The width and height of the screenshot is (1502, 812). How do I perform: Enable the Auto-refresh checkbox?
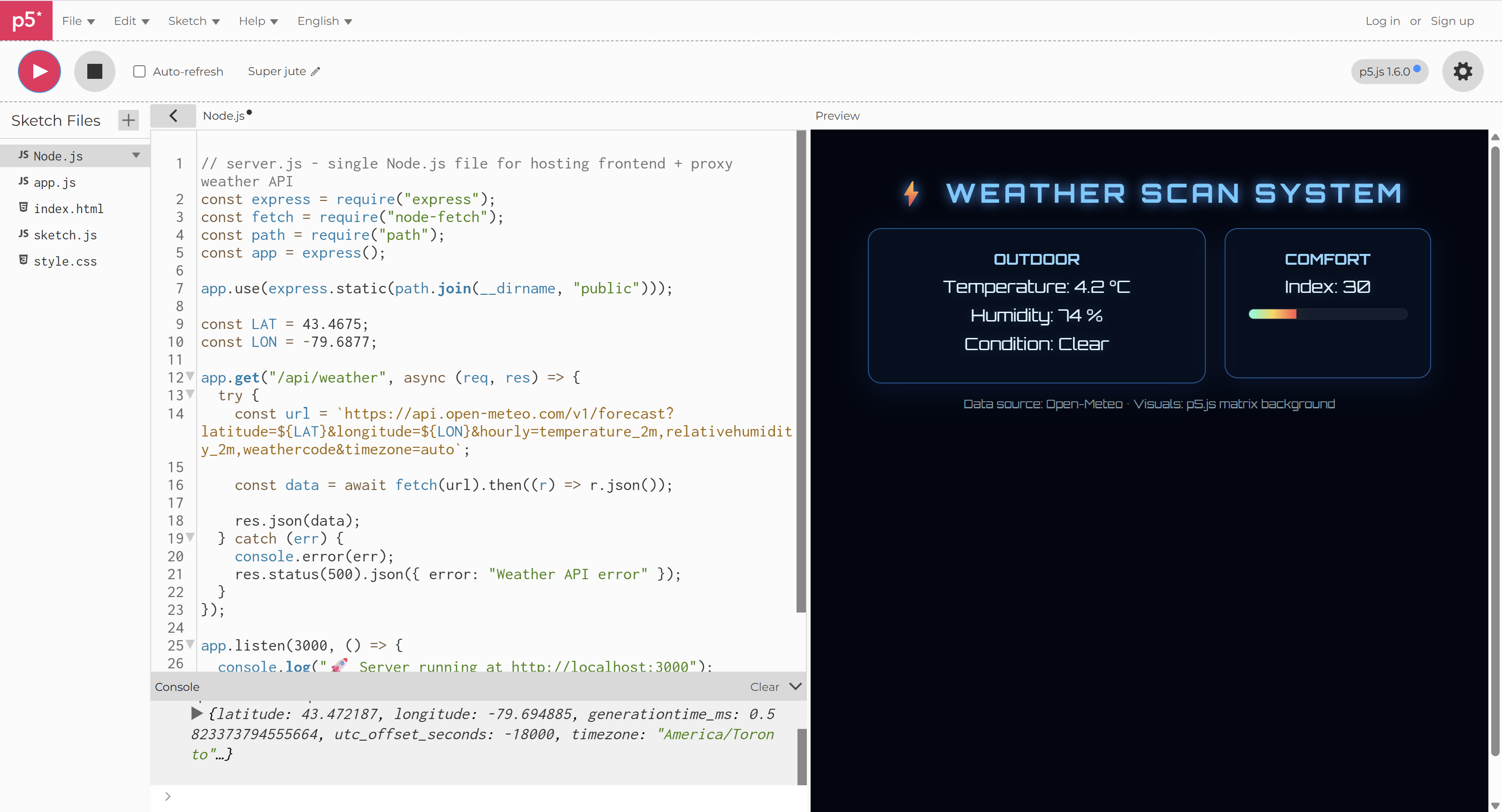pyautogui.click(x=139, y=71)
